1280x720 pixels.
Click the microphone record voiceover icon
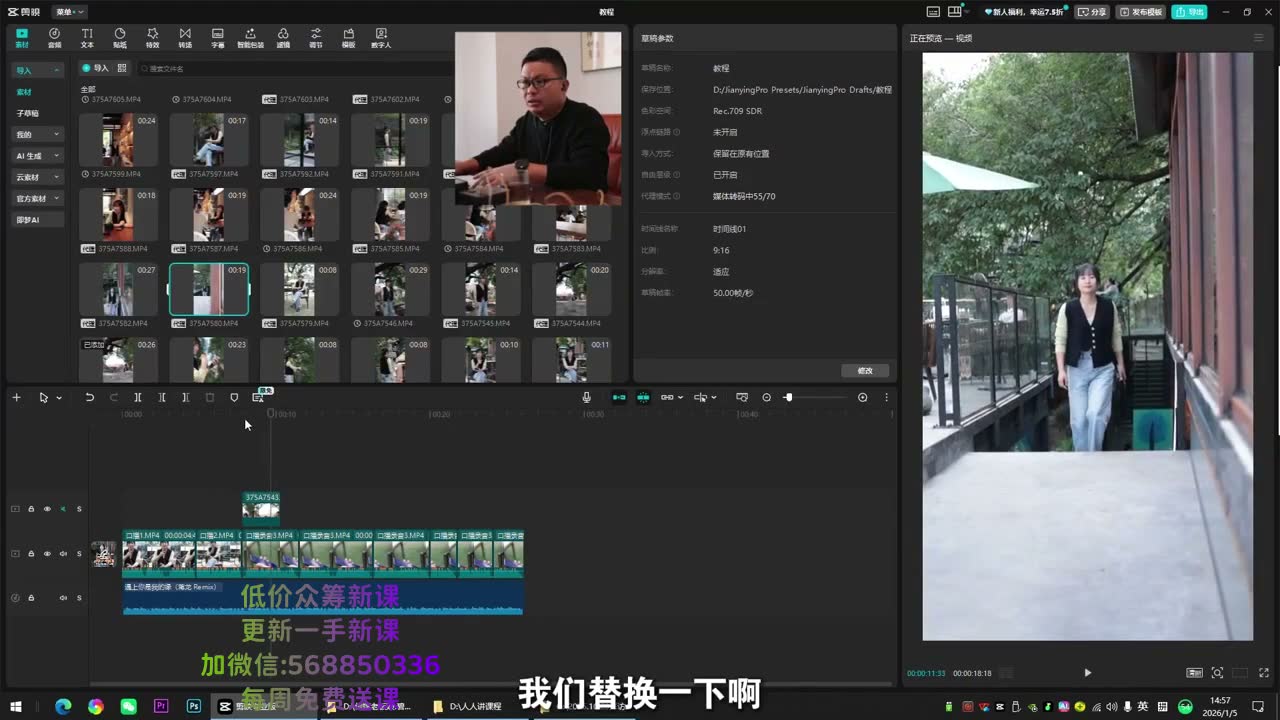tap(587, 397)
